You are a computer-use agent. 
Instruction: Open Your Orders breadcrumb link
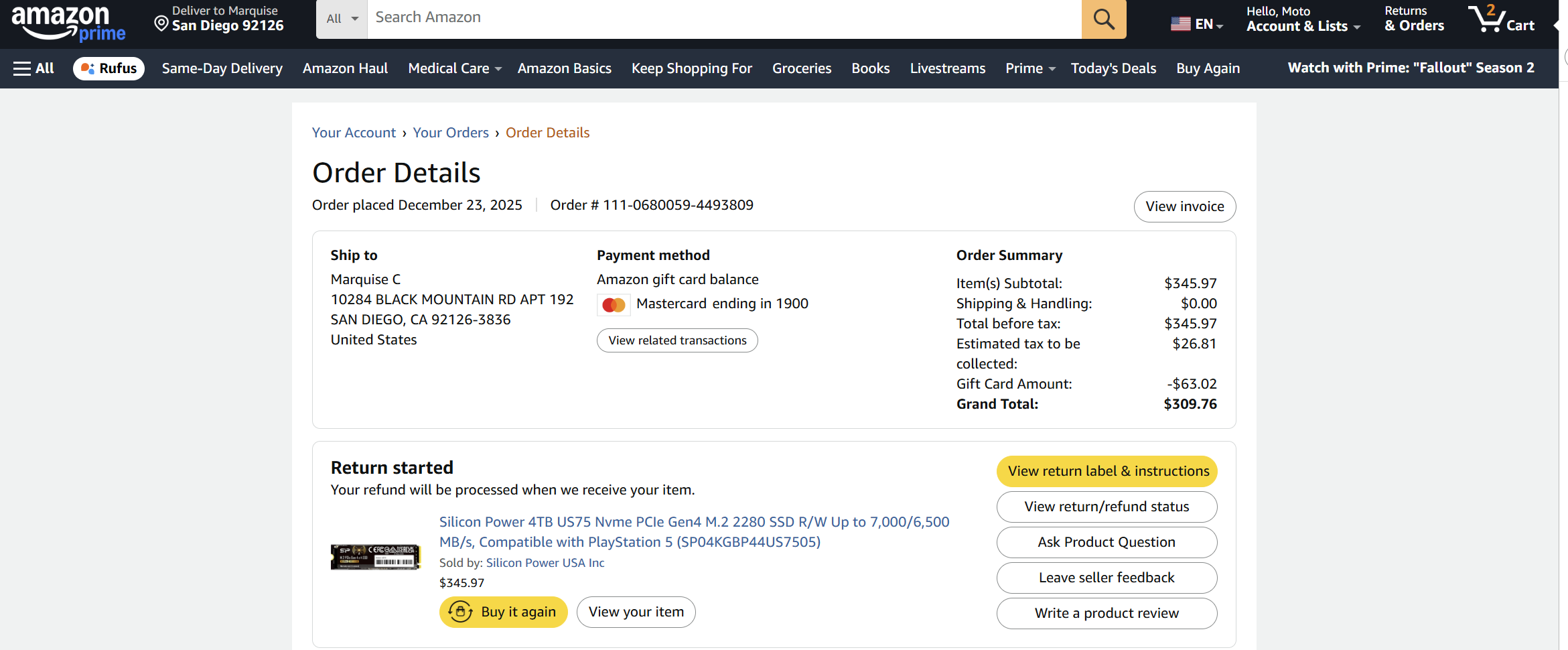tap(450, 133)
